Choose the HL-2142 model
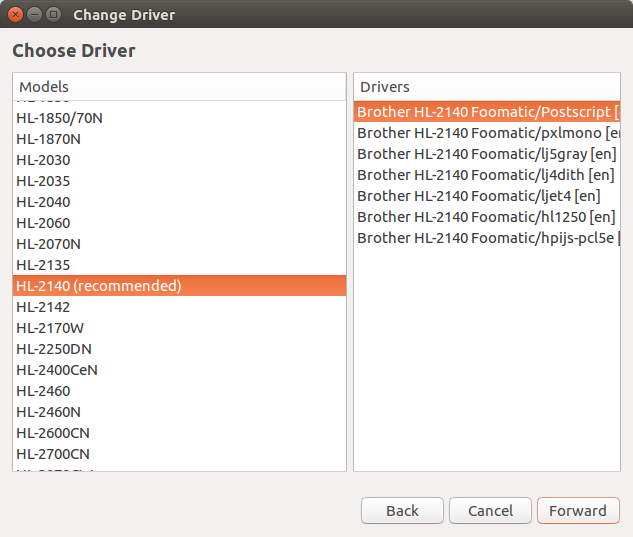 [179, 307]
